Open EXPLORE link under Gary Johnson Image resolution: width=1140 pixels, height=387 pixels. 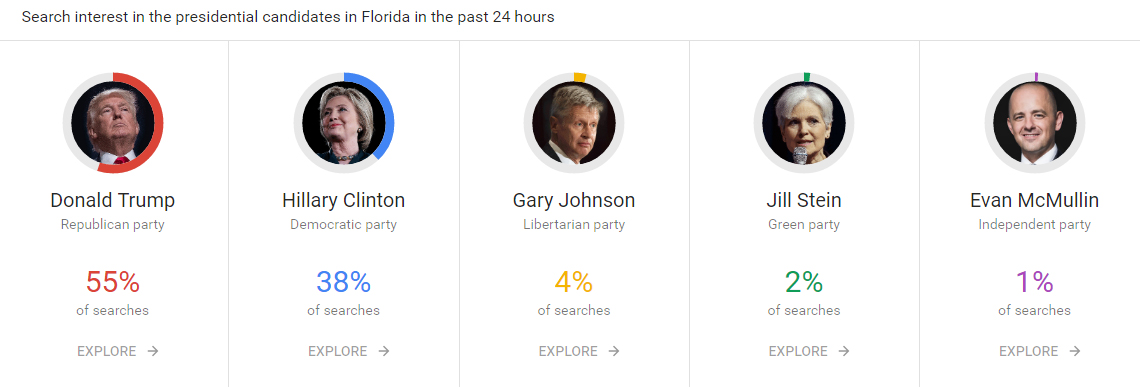pyautogui.click(x=579, y=351)
